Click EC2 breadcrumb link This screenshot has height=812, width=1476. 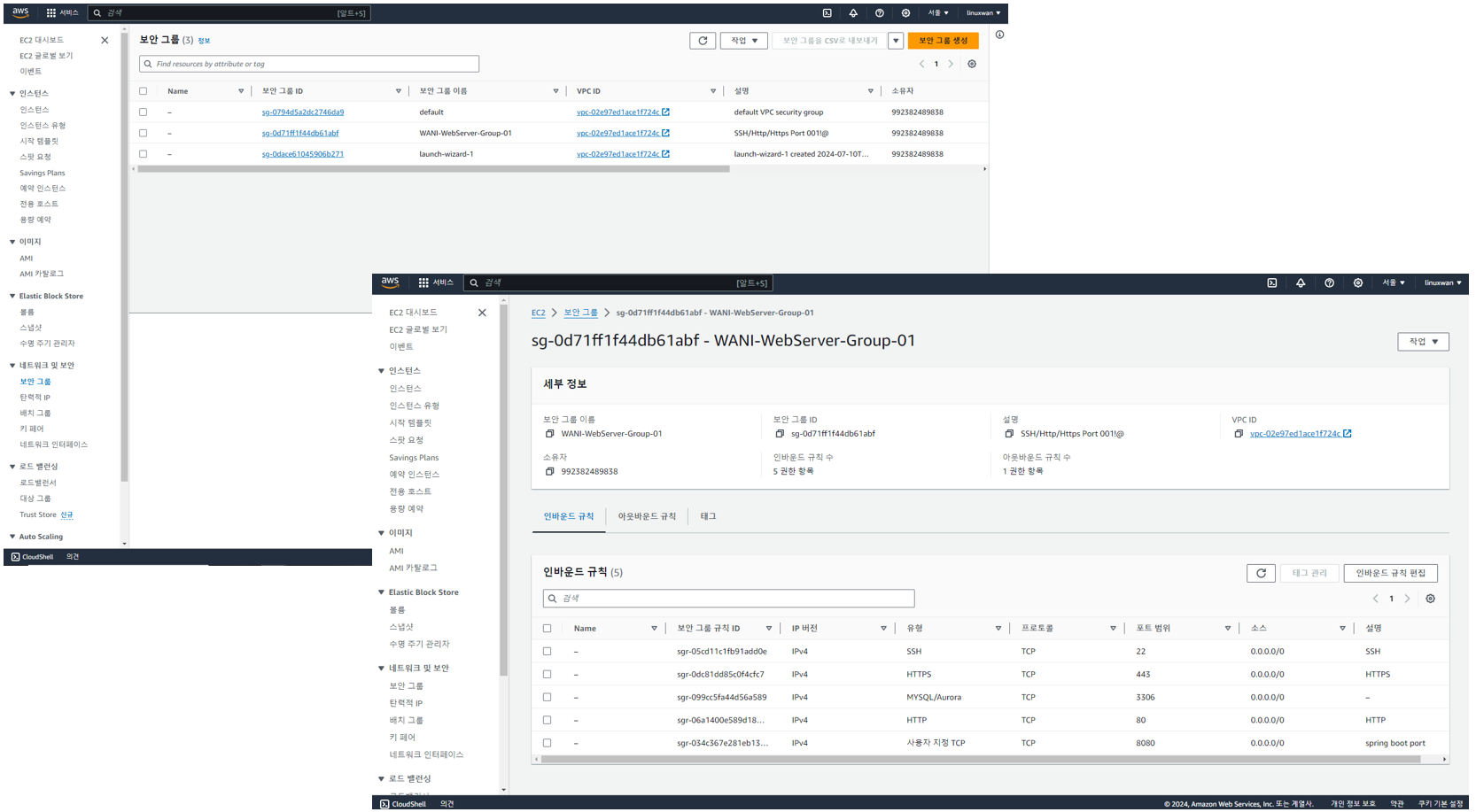point(539,313)
